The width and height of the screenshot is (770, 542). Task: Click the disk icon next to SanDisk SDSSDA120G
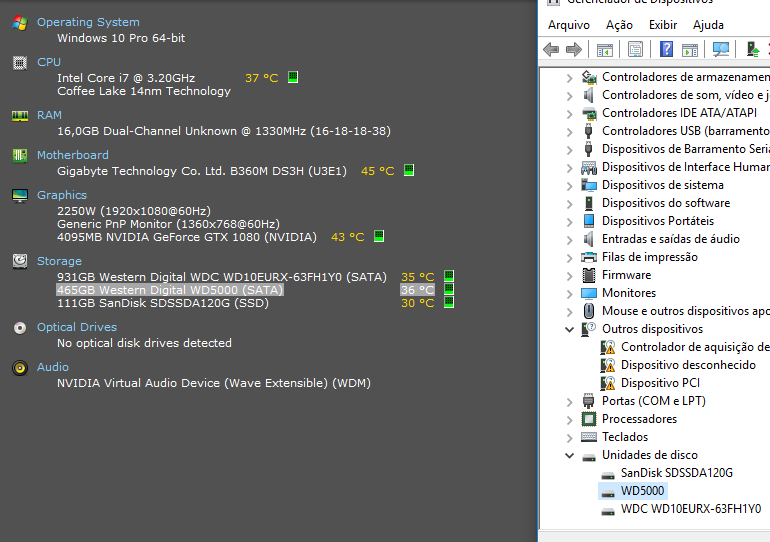coord(608,475)
